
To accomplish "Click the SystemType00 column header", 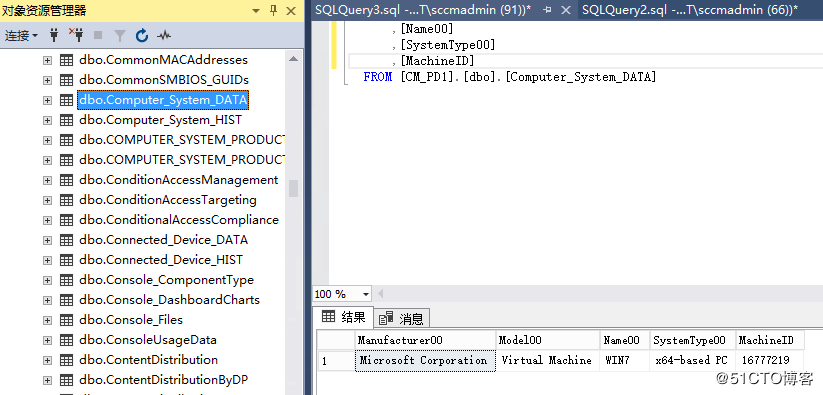I will [x=693, y=340].
